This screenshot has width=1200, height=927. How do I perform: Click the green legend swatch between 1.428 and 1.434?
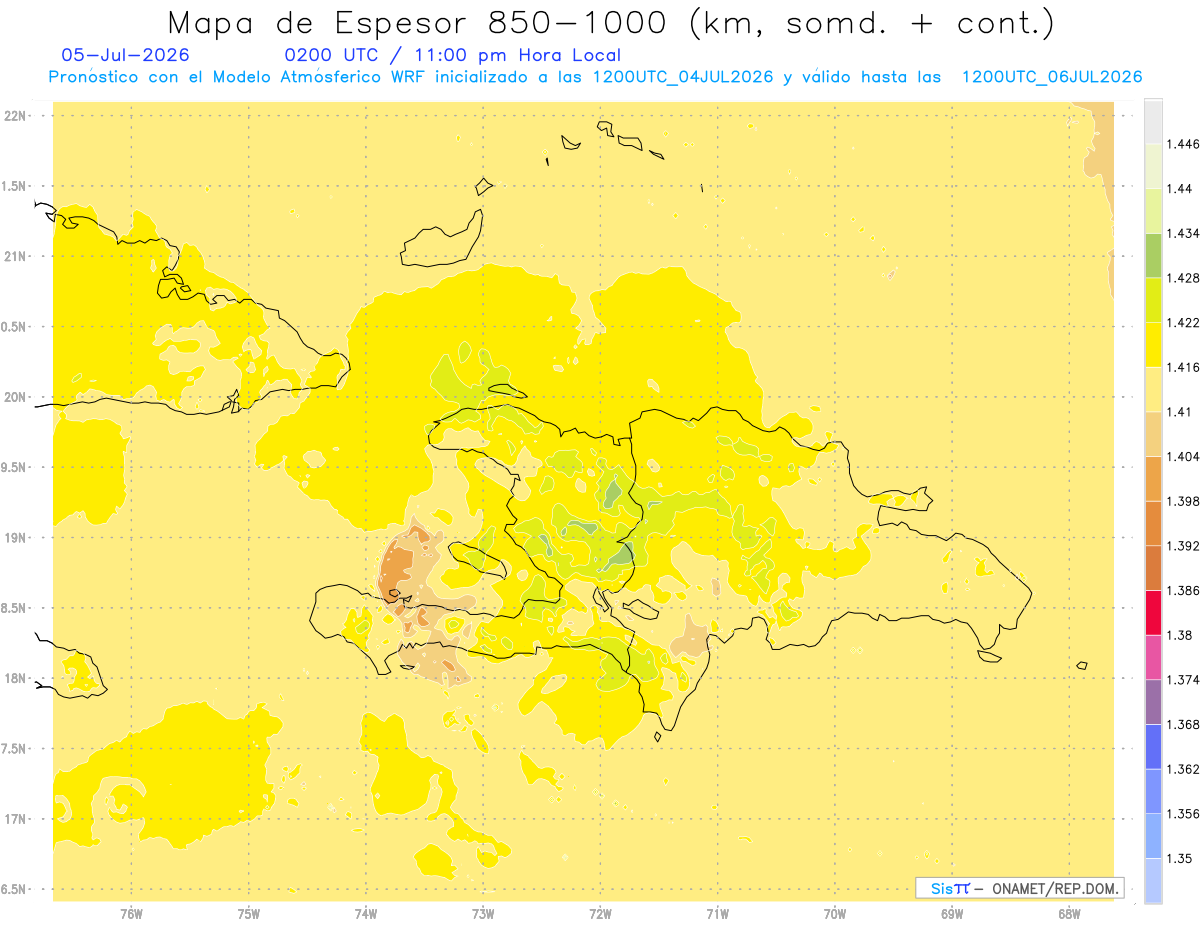[1153, 256]
